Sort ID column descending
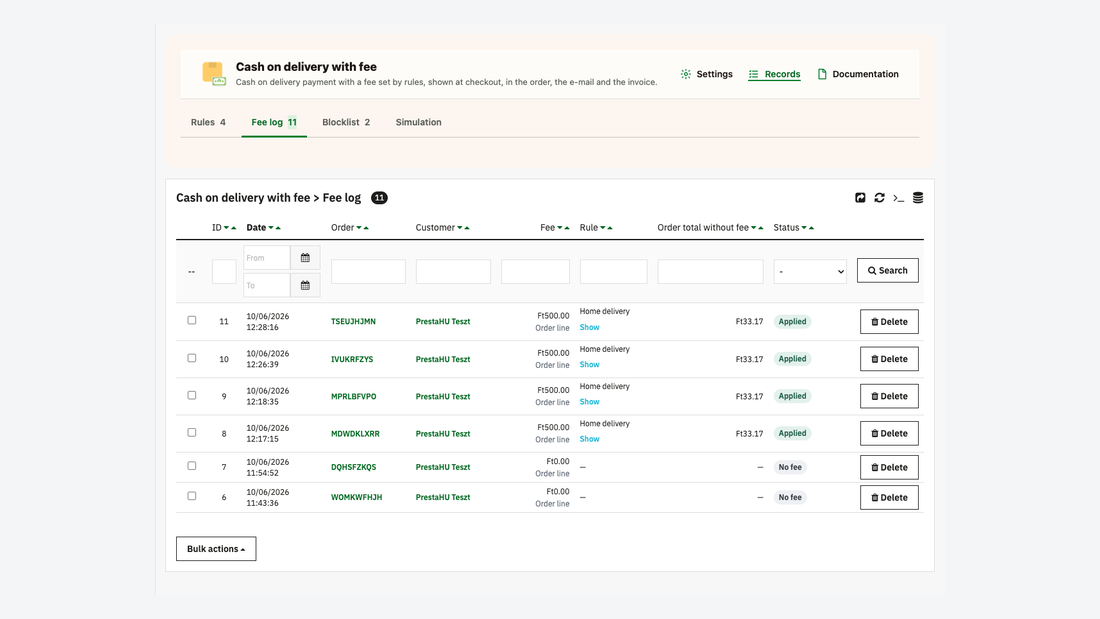 point(226,228)
